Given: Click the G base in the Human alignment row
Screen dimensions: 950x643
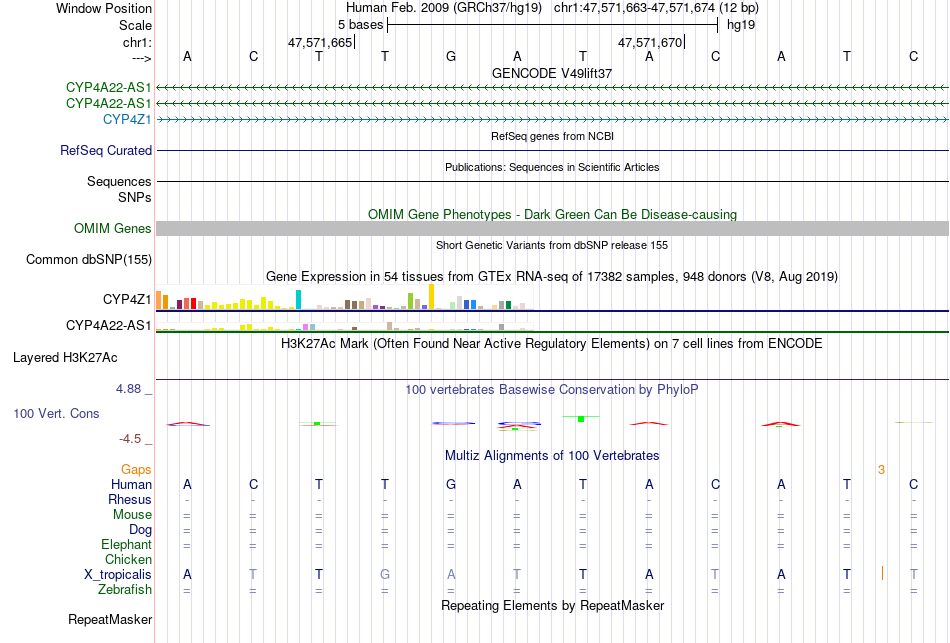Looking at the screenshot, I should pyautogui.click(x=451, y=485).
